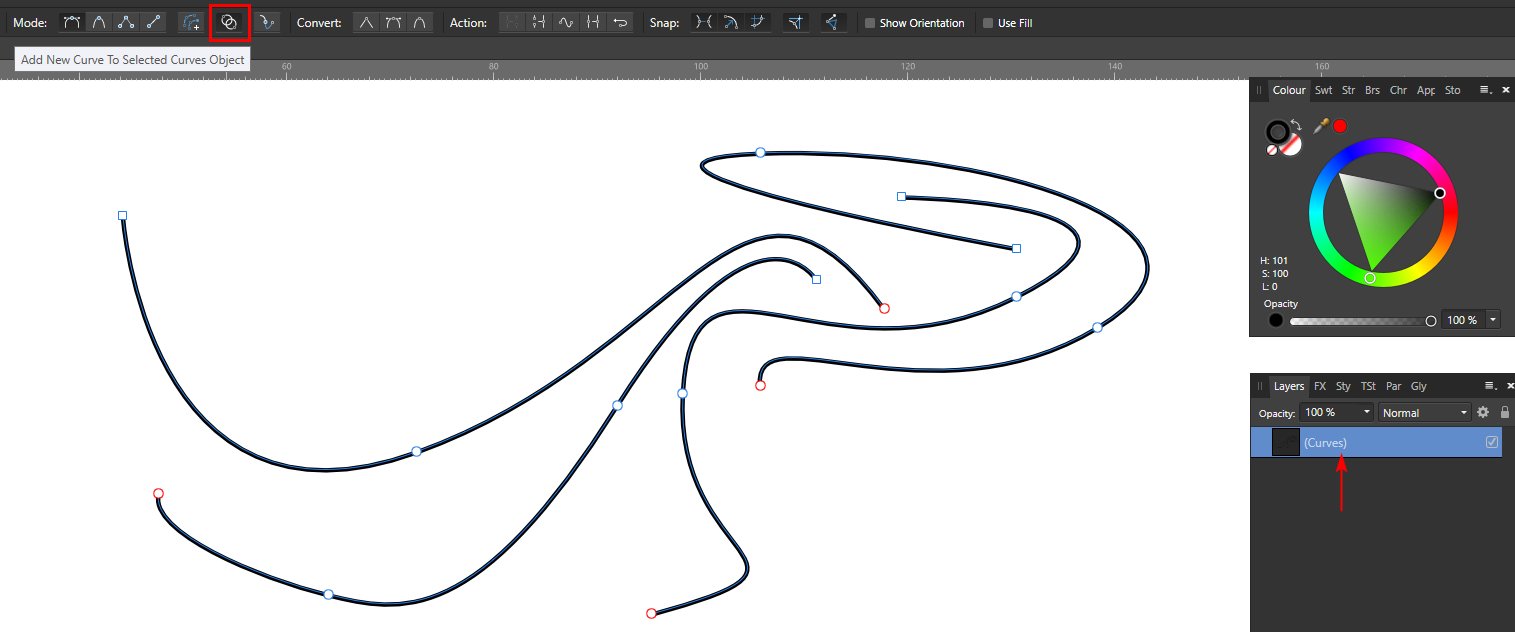
Task: Convert node to Smooth
Action: (x=393, y=22)
